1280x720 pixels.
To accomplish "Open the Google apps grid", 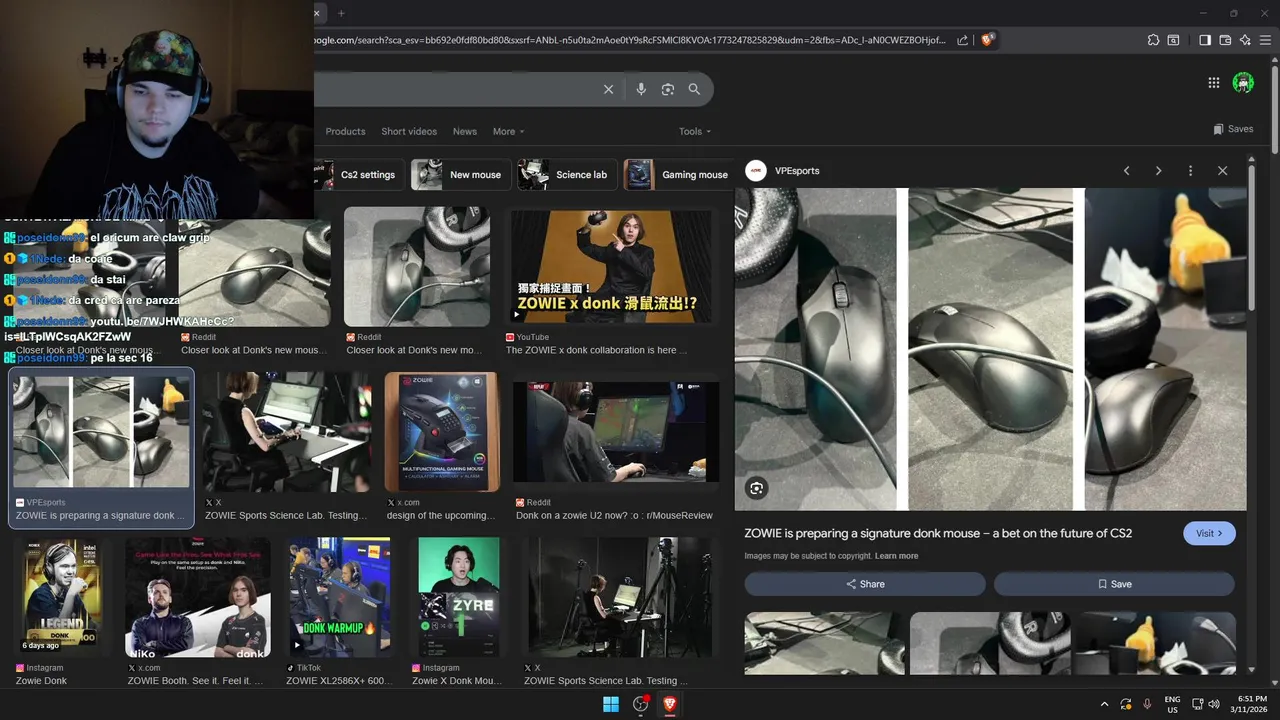I will (1213, 83).
